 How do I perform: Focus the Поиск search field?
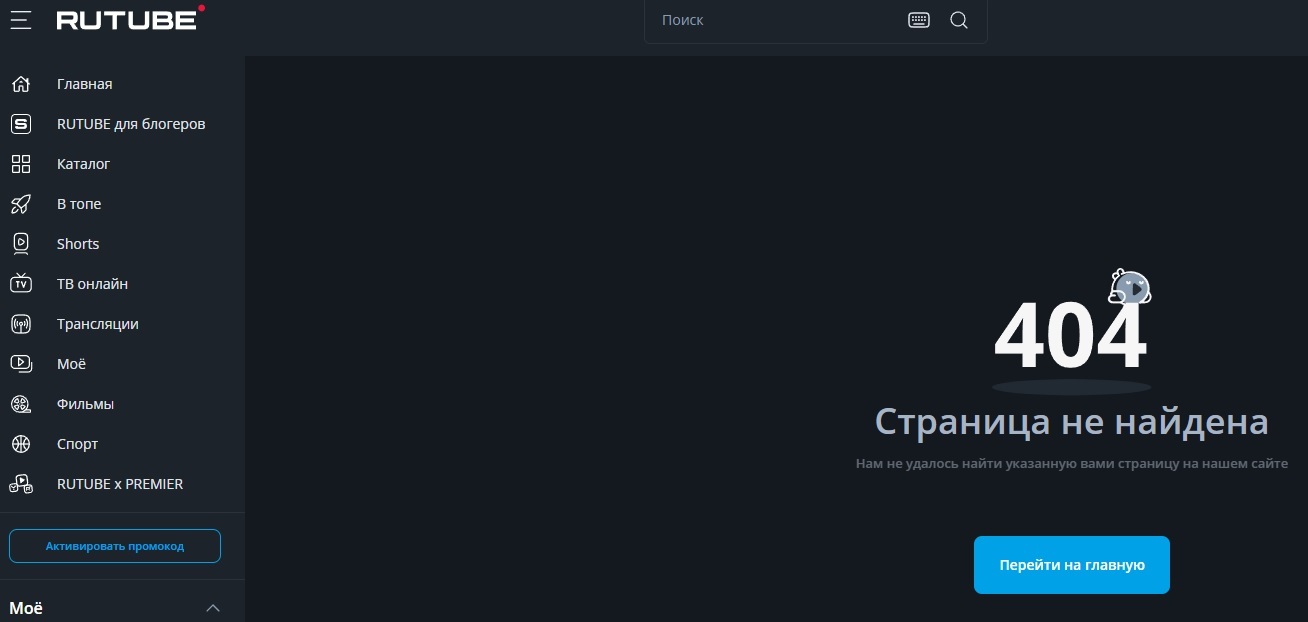(775, 20)
